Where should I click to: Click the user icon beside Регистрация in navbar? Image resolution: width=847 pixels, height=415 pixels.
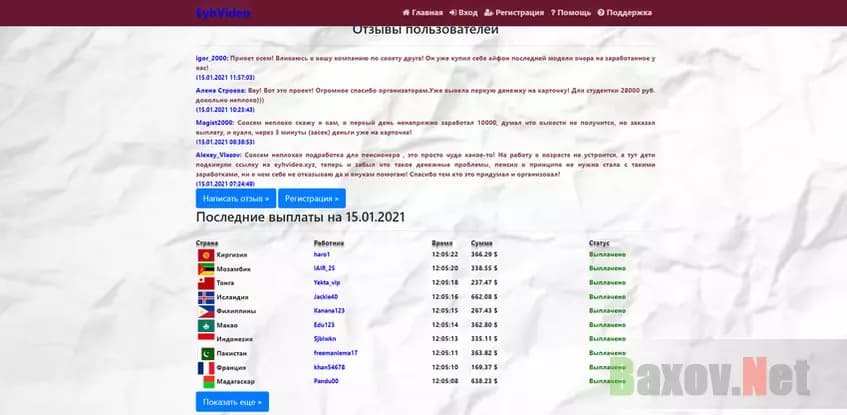(488, 13)
